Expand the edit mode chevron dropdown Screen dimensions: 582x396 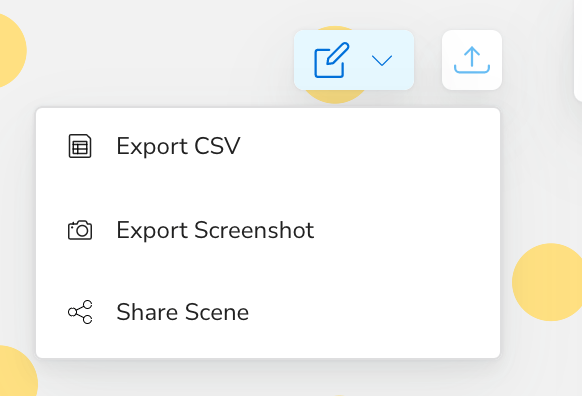pos(382,60)
